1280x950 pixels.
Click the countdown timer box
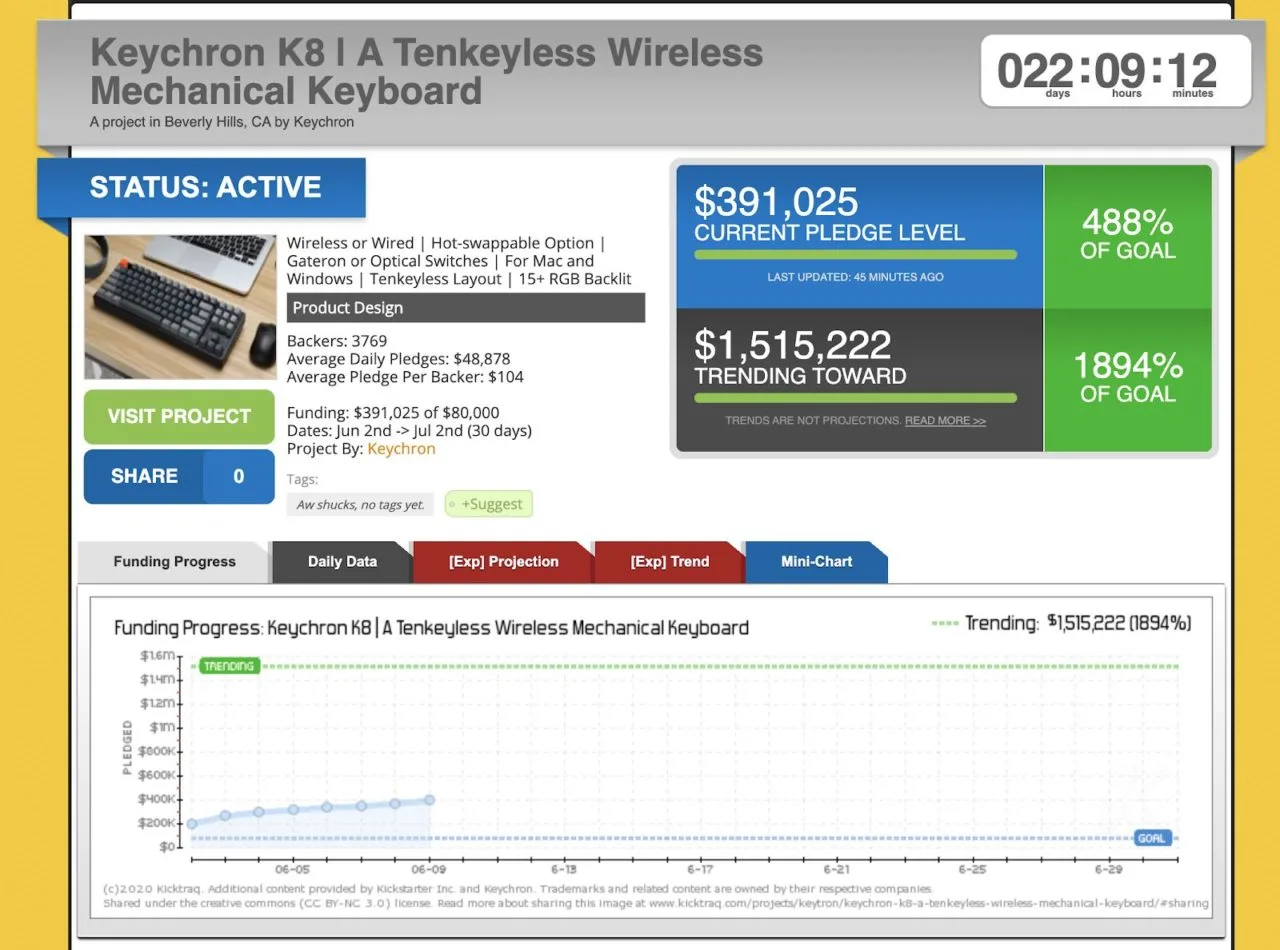tap(1115, 71)
